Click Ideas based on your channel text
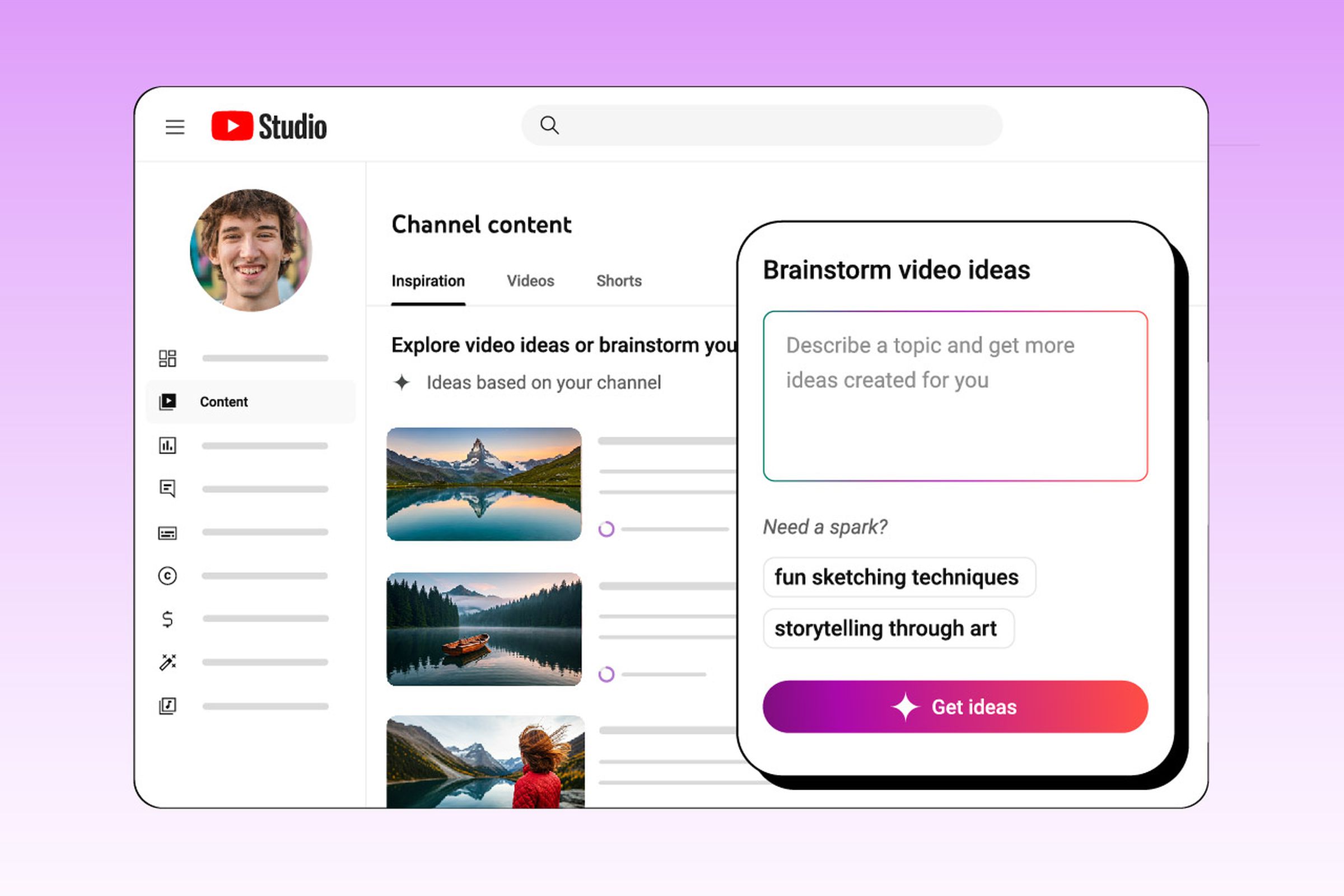This screenshot has height=896, width=1344. pos(543,382)
